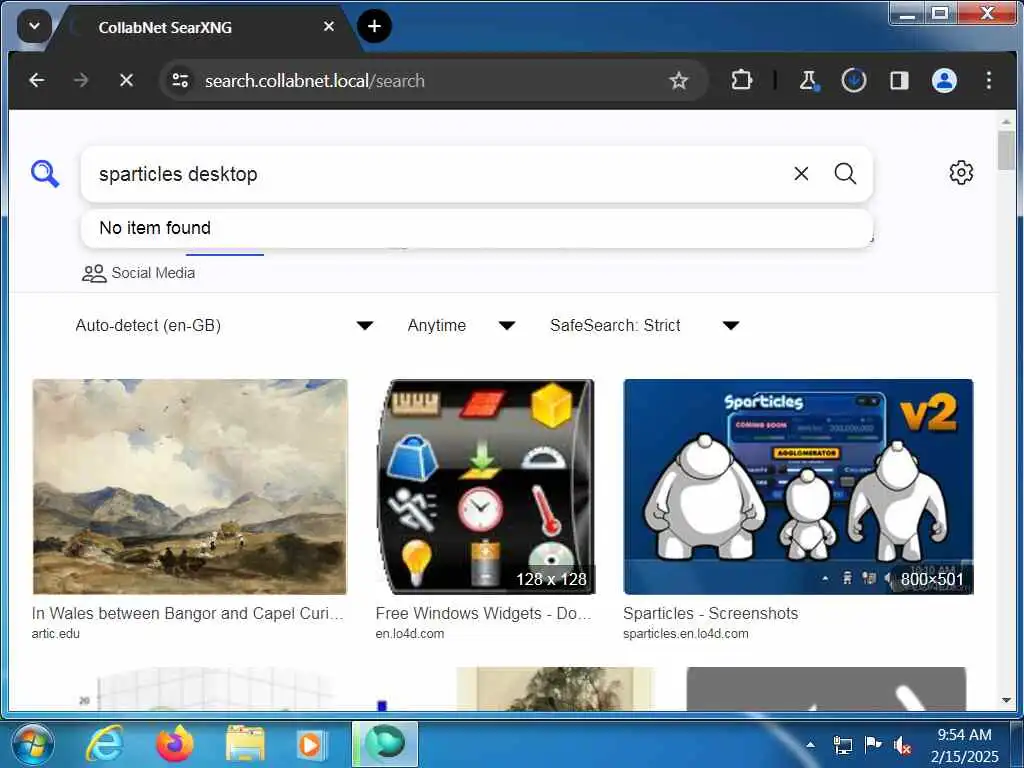
Task: Select the CollabNet SearXNG tab
Action: point(196,27)
